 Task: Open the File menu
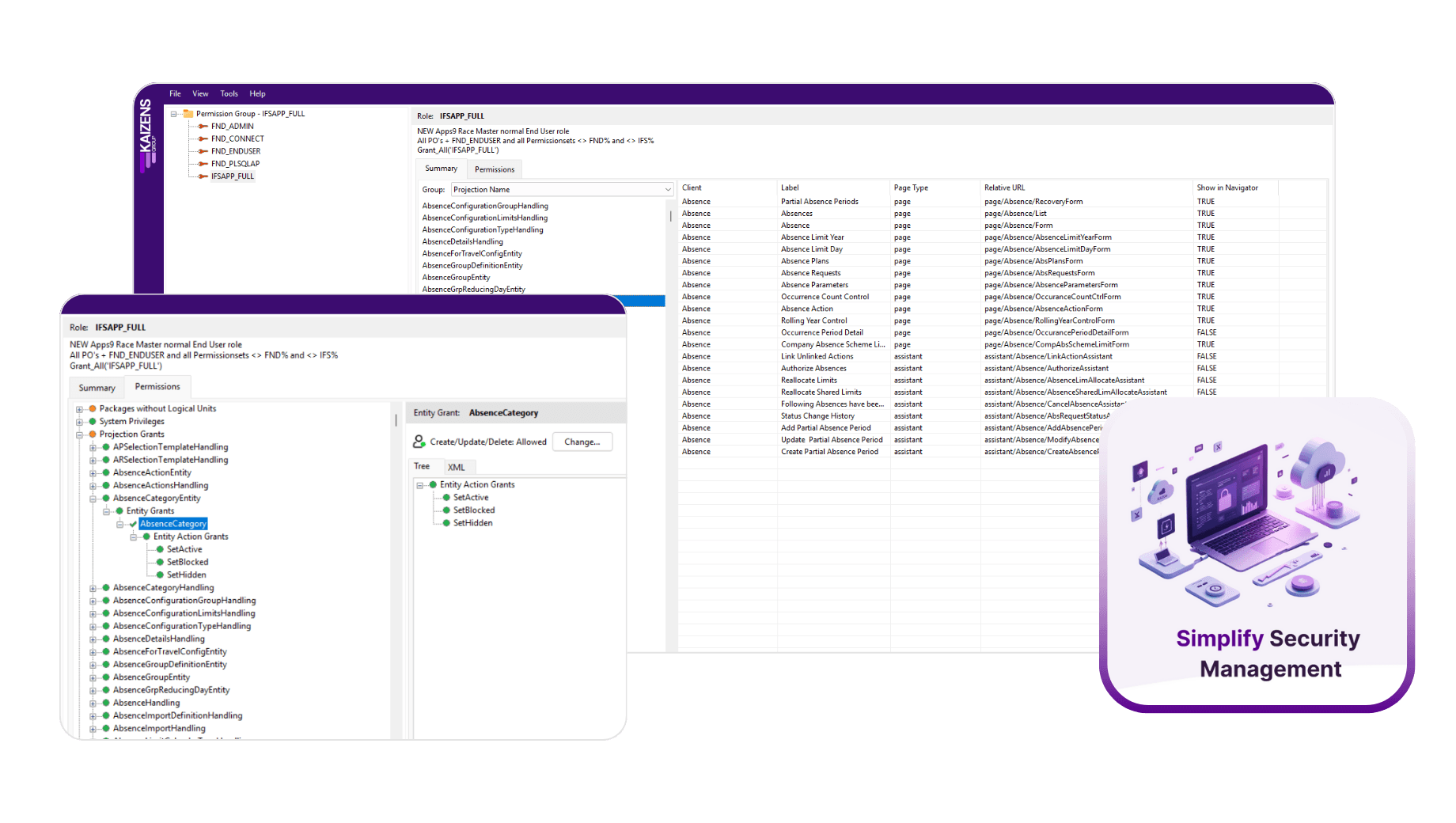[175, 93]
